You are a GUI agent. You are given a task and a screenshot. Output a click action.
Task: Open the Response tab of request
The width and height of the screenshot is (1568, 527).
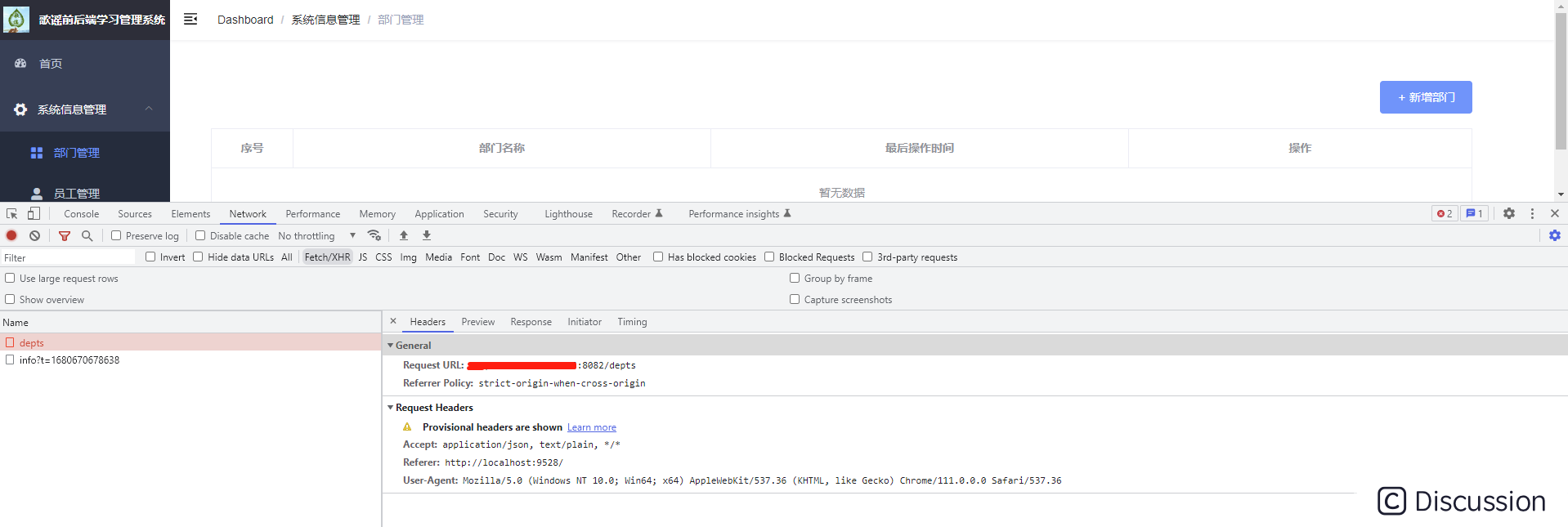(x=531, y=322)
